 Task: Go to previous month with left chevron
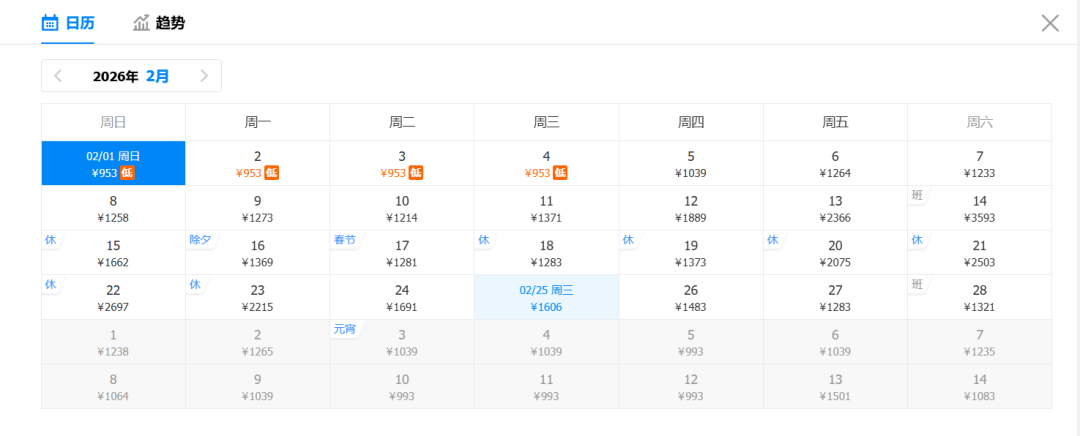(x=59, y=76)
